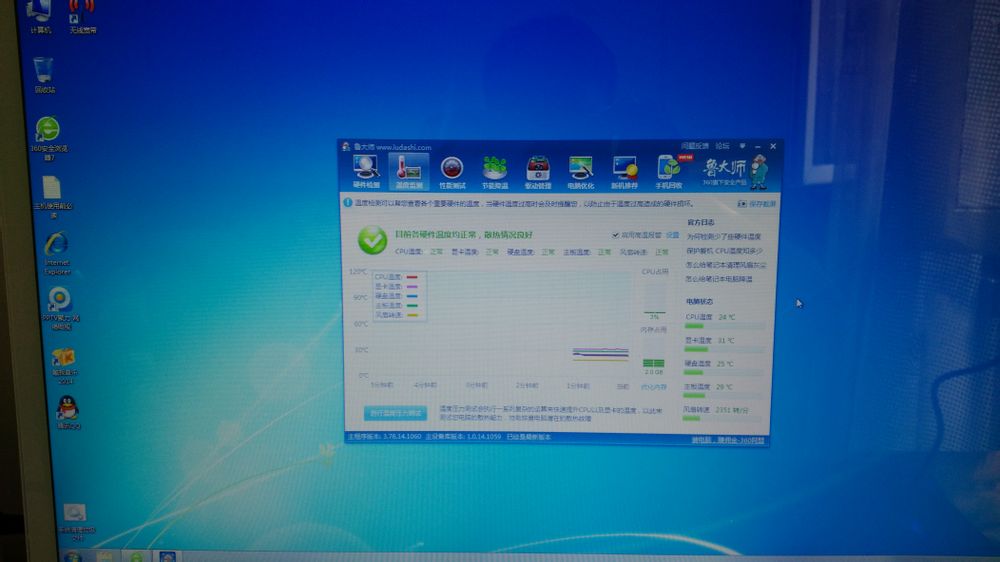Open the Tencent QQ penguin desktop icon

click(x=68, y=413)
